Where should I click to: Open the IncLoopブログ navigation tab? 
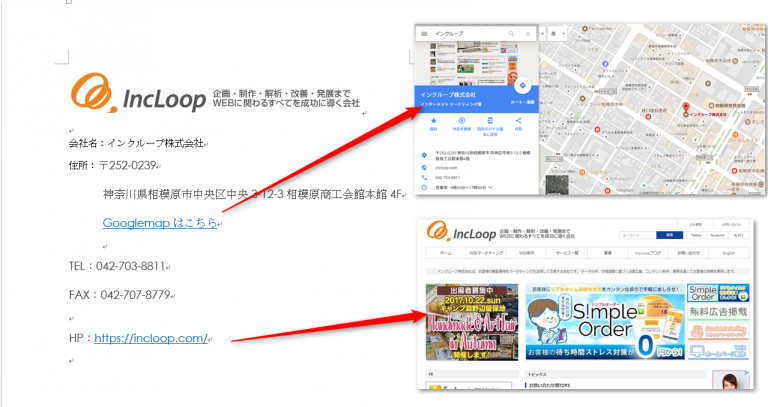(x=648, y=253)
